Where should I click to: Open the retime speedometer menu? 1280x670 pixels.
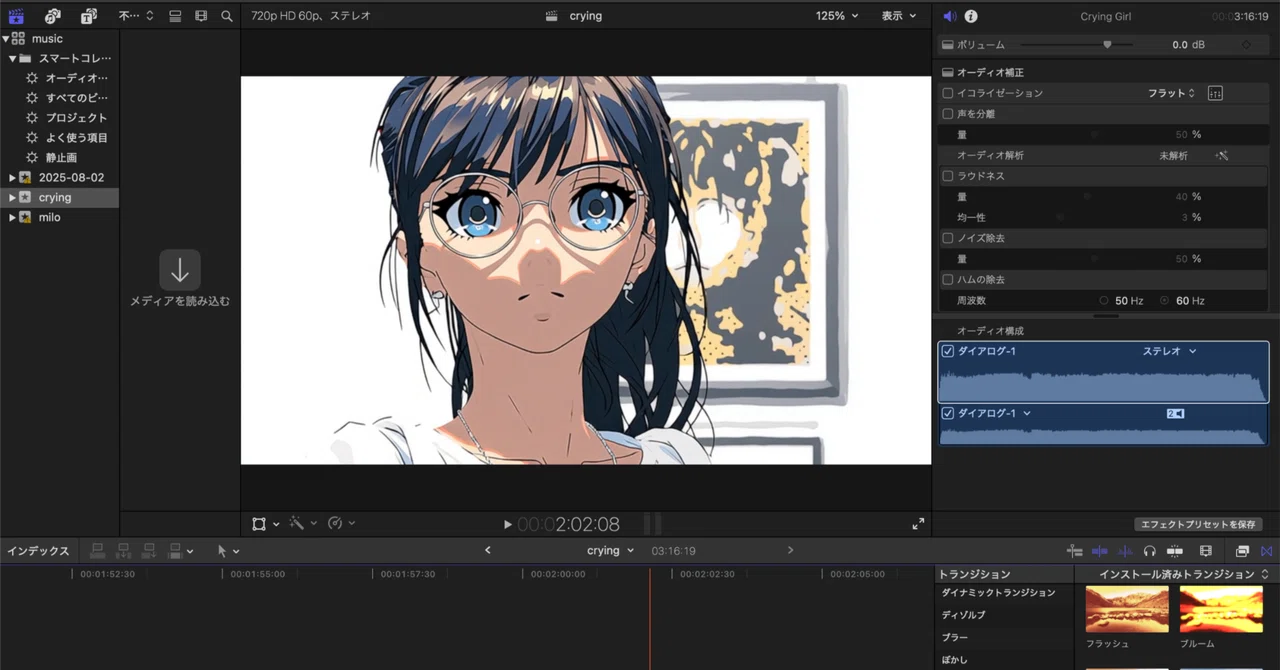(341, 524)
